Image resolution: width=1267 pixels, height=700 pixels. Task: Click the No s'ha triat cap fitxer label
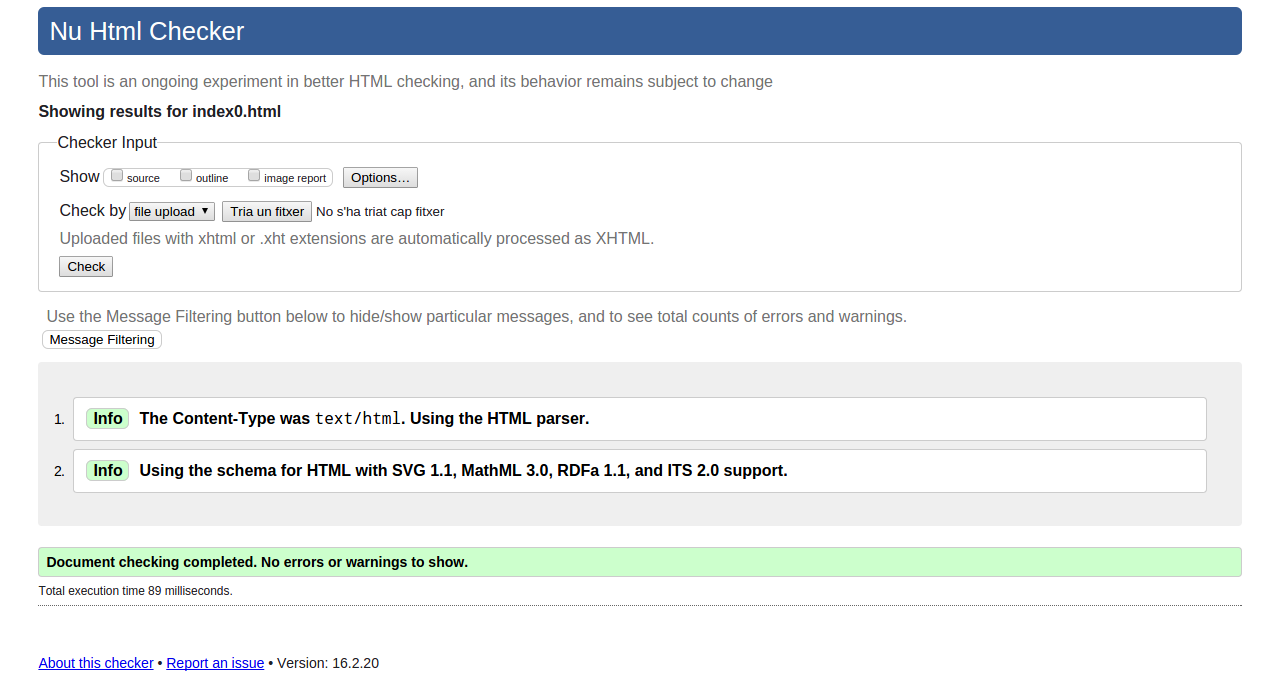click(x=380, y=212)
